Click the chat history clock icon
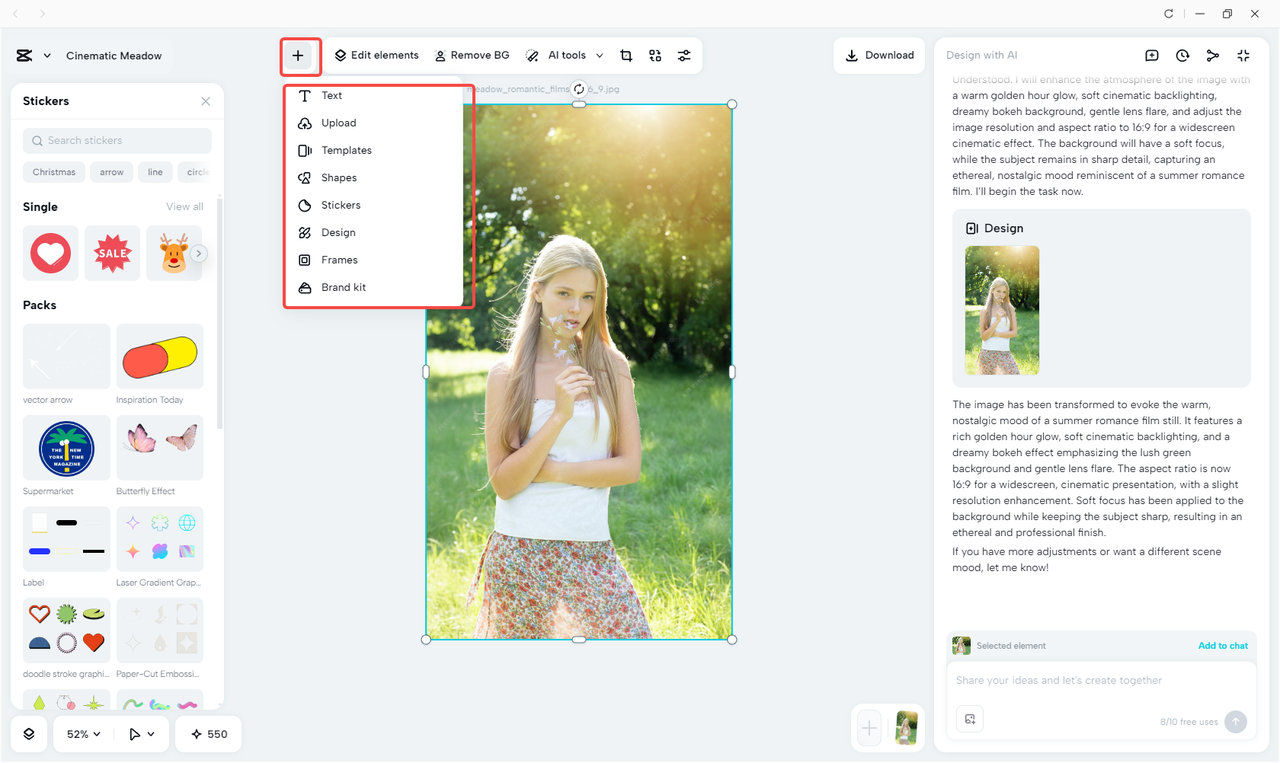Image resolution: width=1280 pixels, height=763 pixels. [1182, 55]
